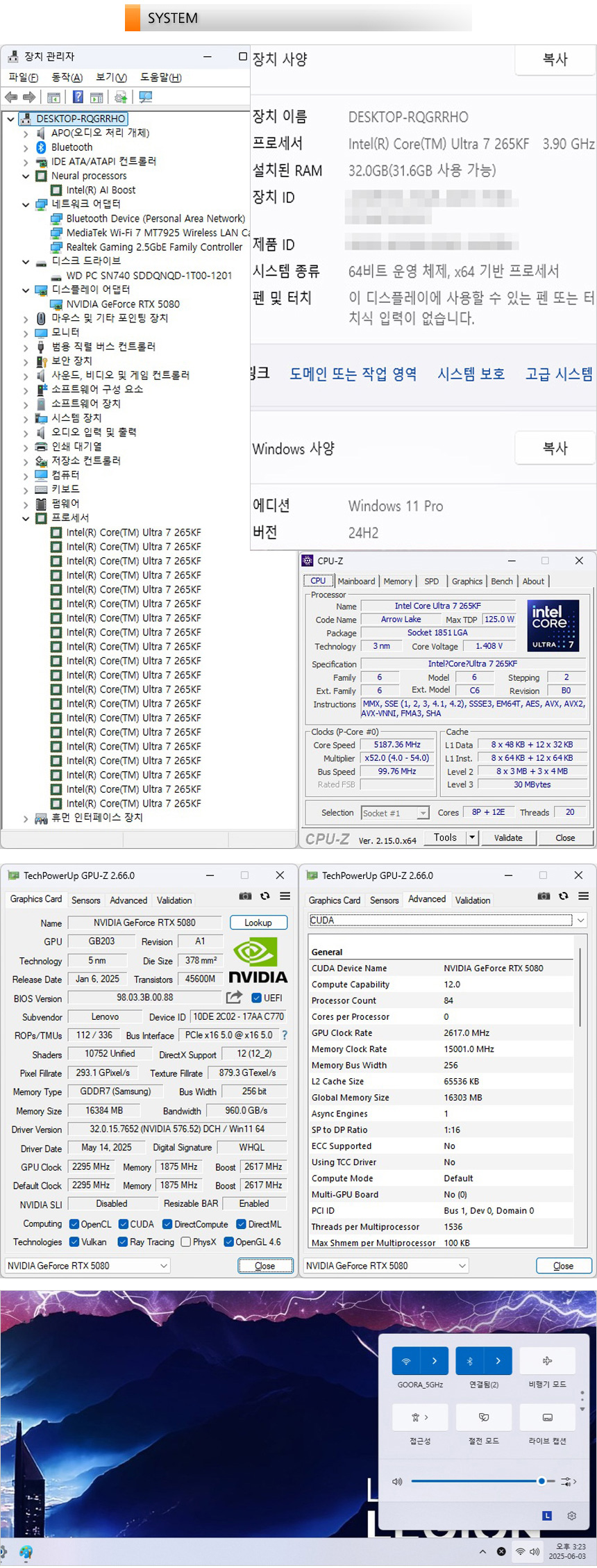
Task: Click the live captions (라이브 캡션) tile
Action: (547, 1417)
